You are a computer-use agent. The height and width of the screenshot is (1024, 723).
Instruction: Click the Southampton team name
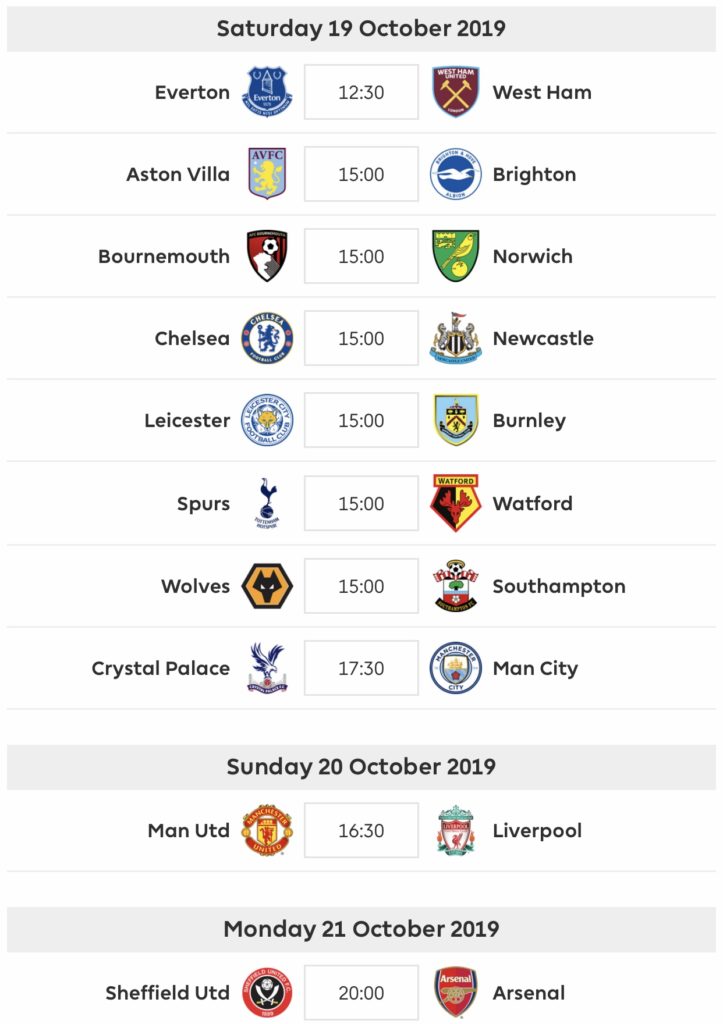(x=559, y=586)
